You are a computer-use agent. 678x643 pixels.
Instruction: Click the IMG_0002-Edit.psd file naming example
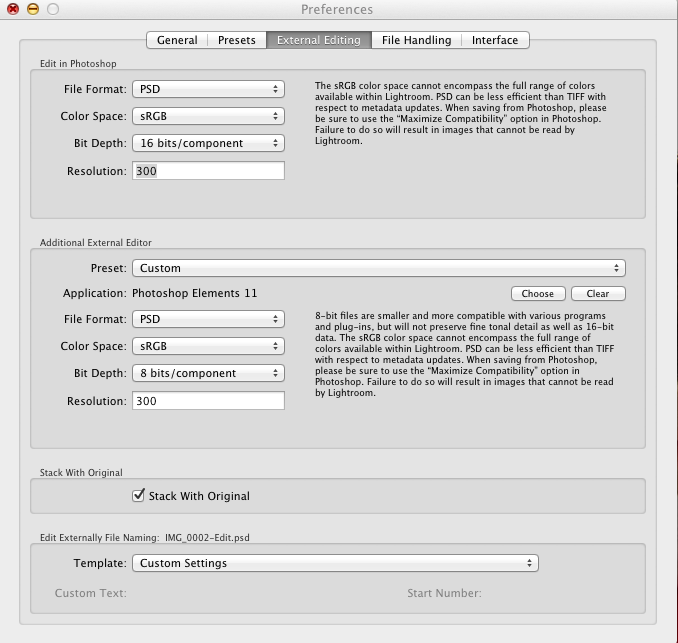click(207, 537)
